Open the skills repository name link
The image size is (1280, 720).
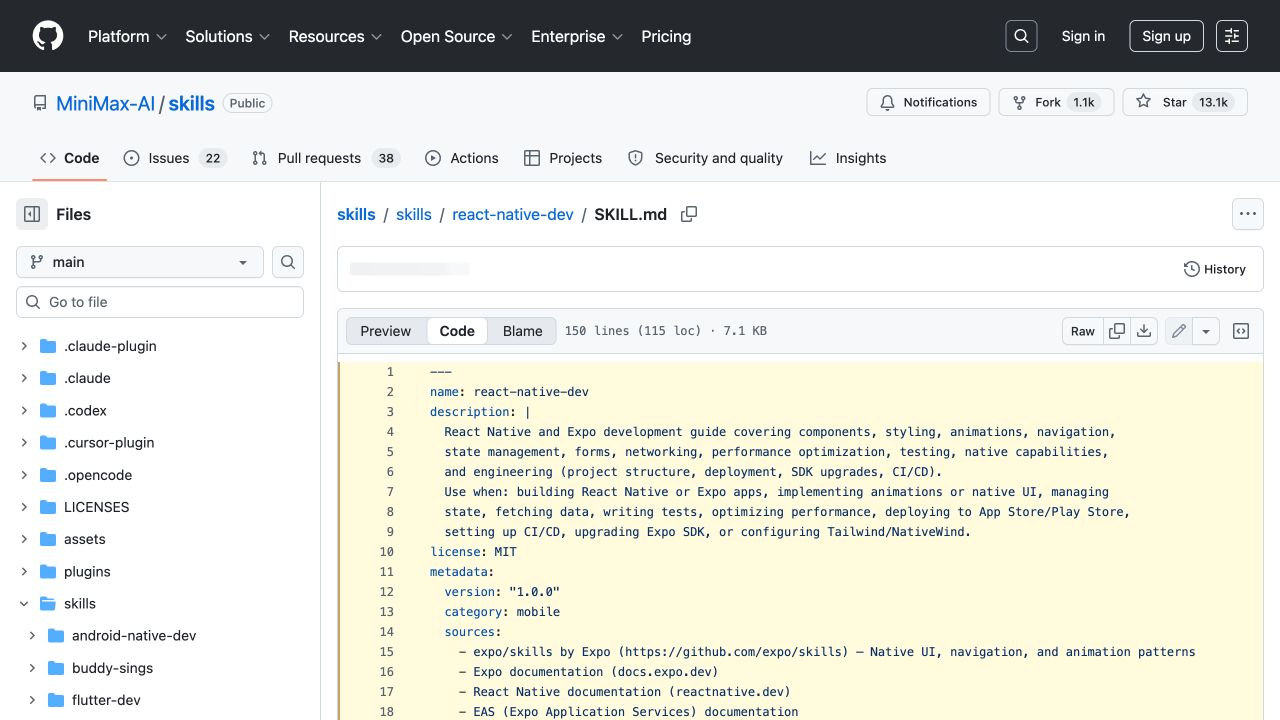192,103
